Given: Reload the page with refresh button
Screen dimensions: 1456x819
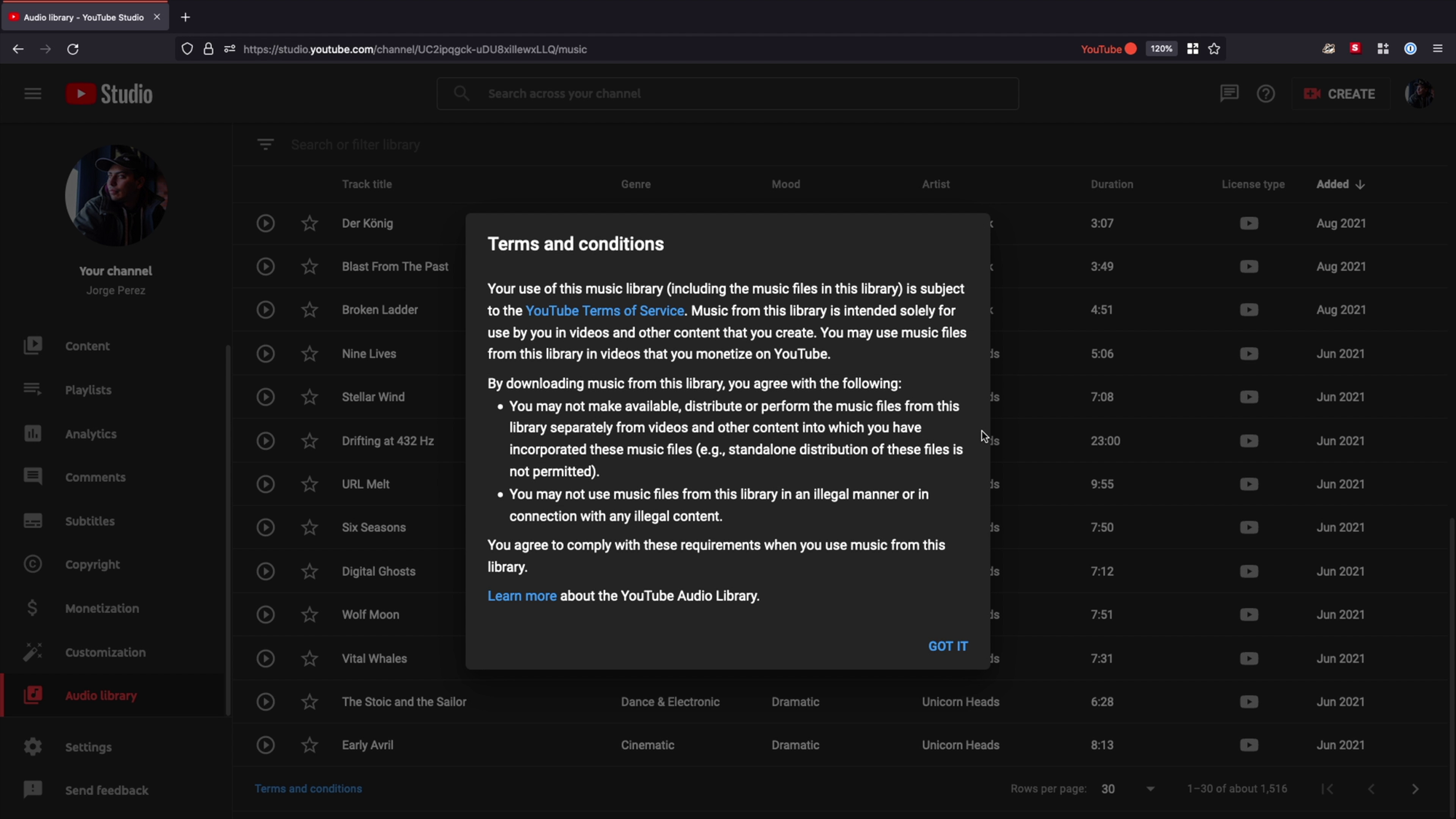Looking at the screenshot, I should coord(73,49).
